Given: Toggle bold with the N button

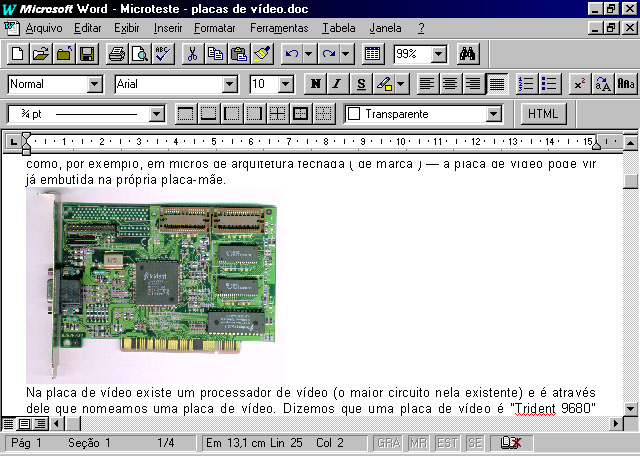Looking at the screenshot, I should [x=315, y=84].
